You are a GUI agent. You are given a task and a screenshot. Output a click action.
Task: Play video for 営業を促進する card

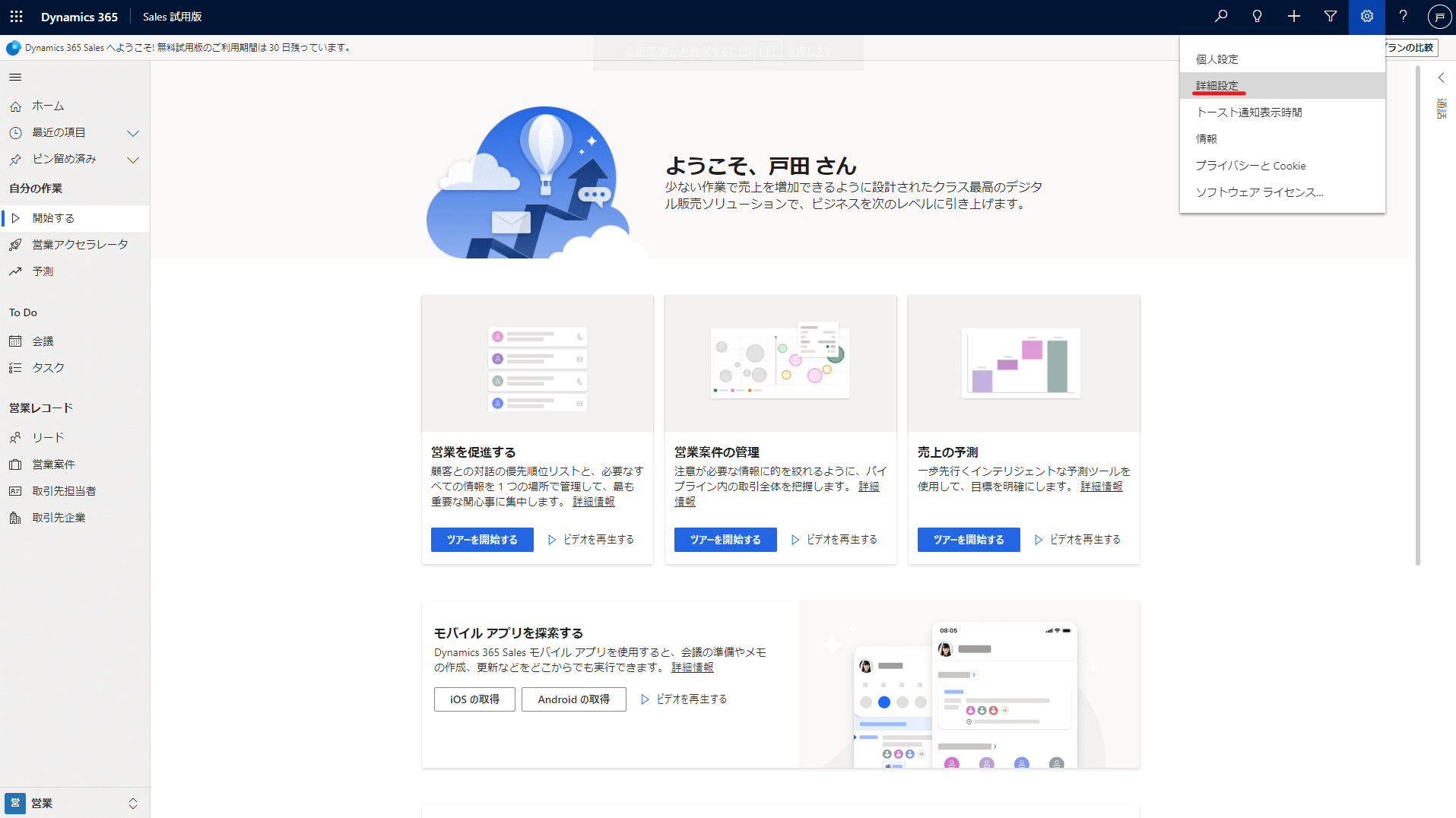[591, 540]
